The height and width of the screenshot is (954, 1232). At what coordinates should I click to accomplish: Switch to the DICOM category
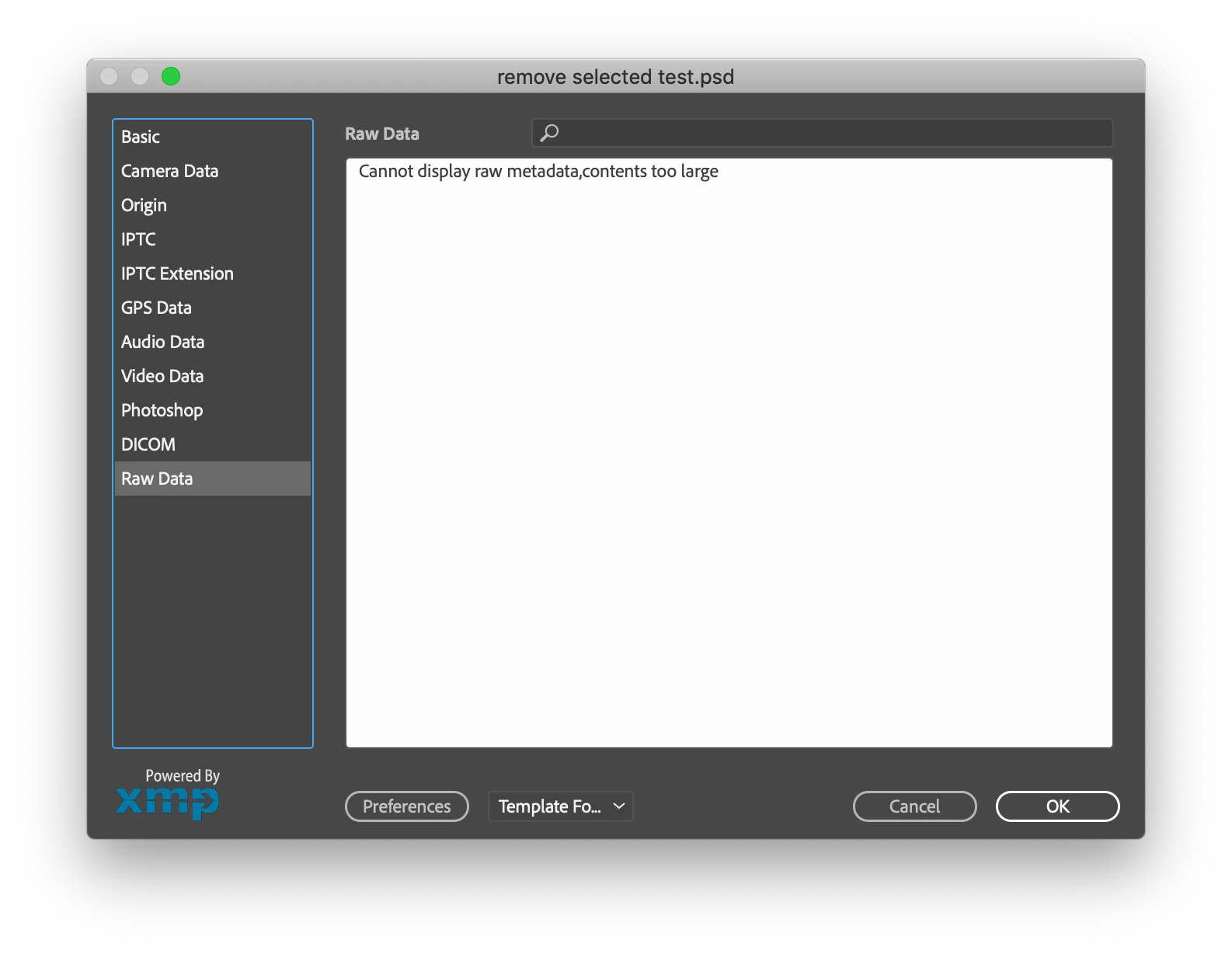[x=212, y=444]
